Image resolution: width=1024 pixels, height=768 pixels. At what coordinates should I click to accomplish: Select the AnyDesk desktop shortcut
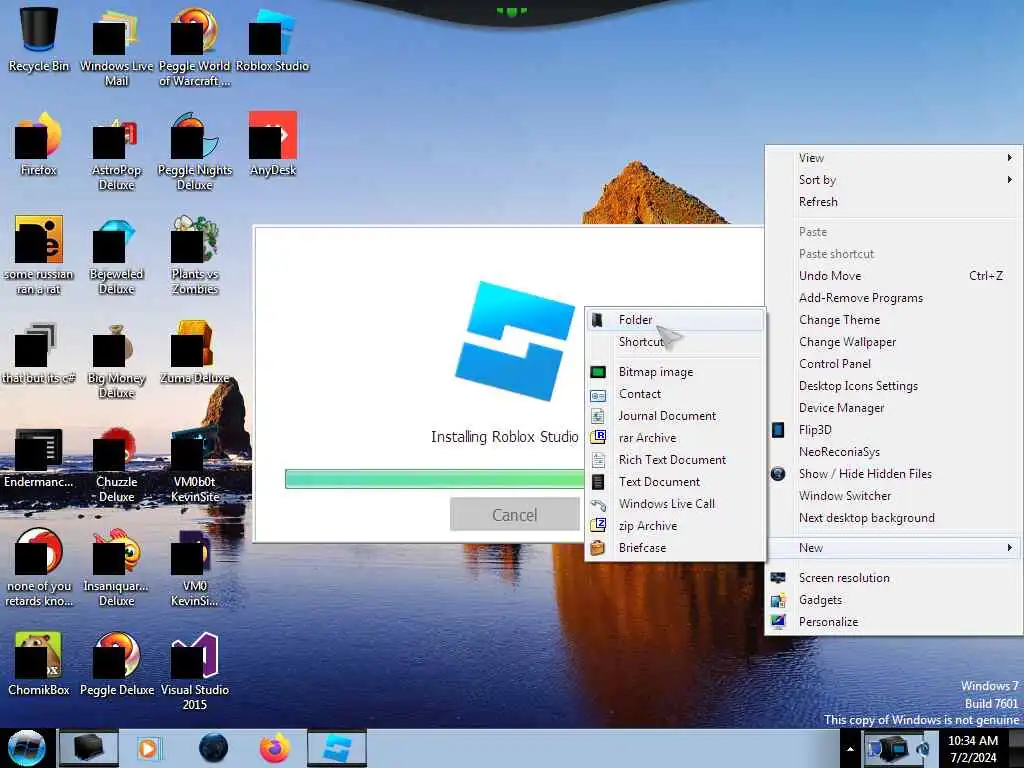coord(272,144)
